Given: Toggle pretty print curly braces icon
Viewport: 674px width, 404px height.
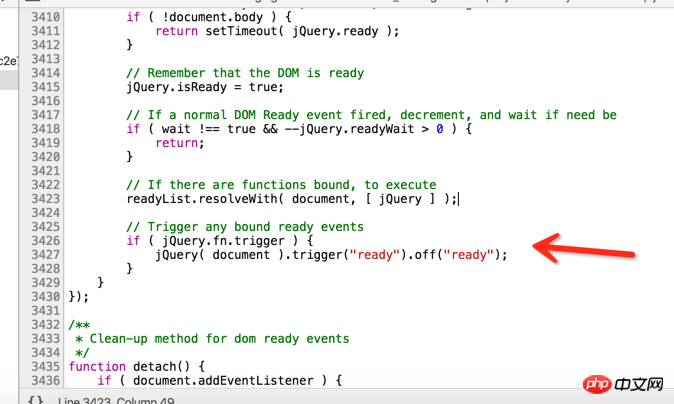Looking at the screenshot, I should click(x=35, y=400).
